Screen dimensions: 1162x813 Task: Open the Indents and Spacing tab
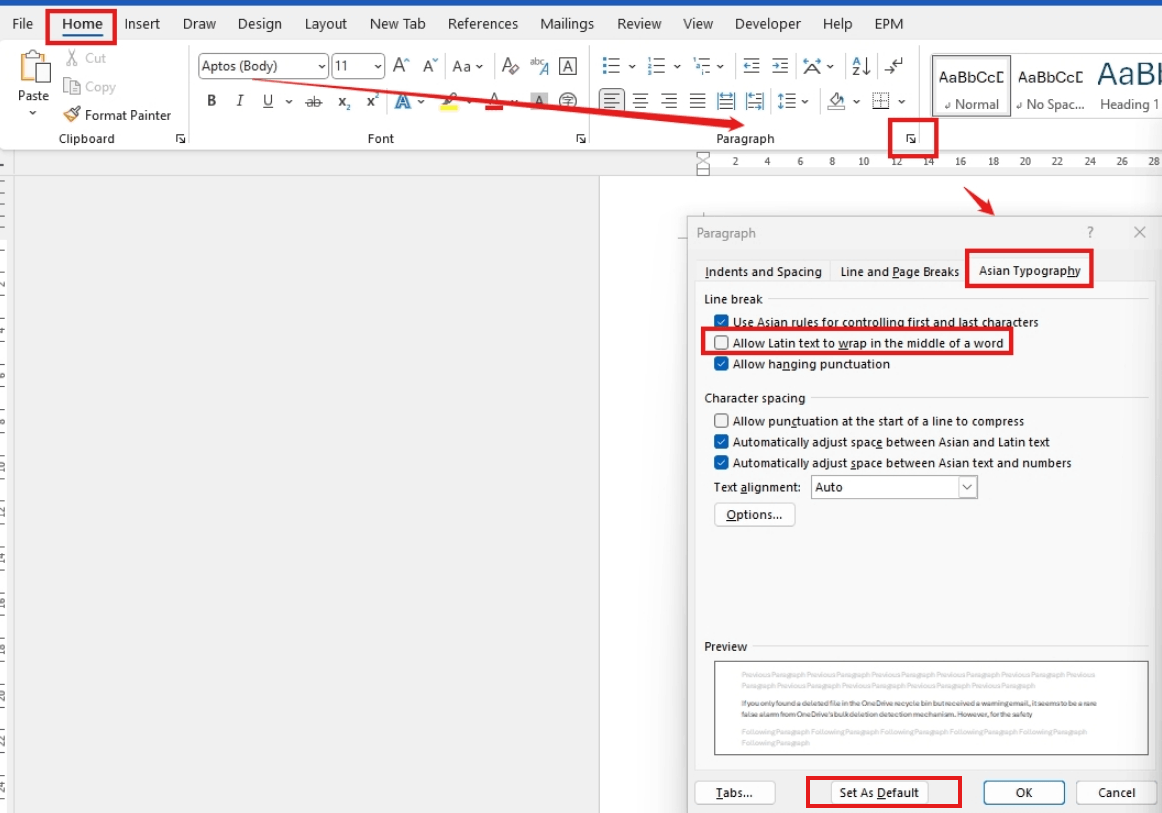[763, 271]
